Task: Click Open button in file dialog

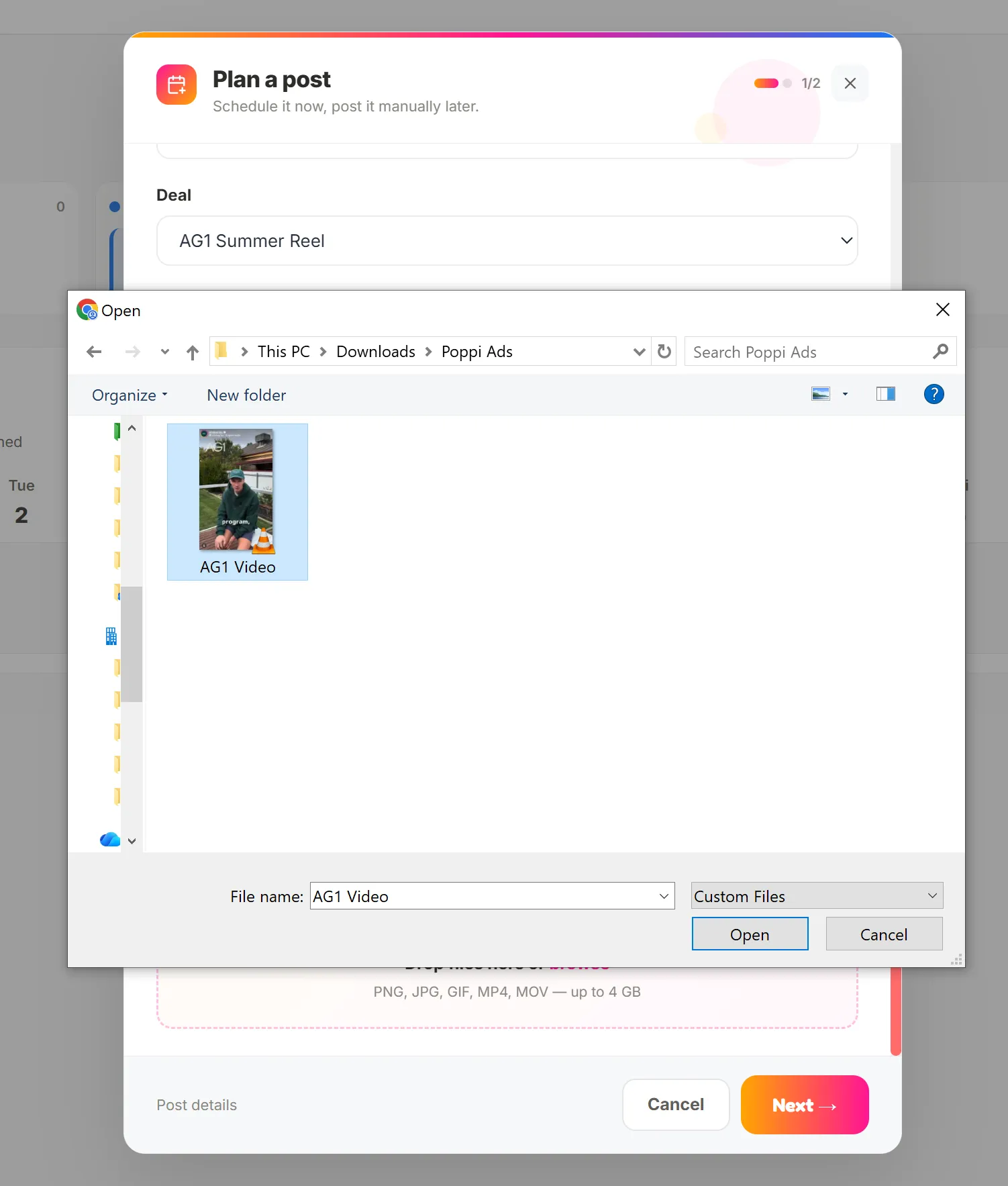Action: pyautogui.click(x=750, y=934)
